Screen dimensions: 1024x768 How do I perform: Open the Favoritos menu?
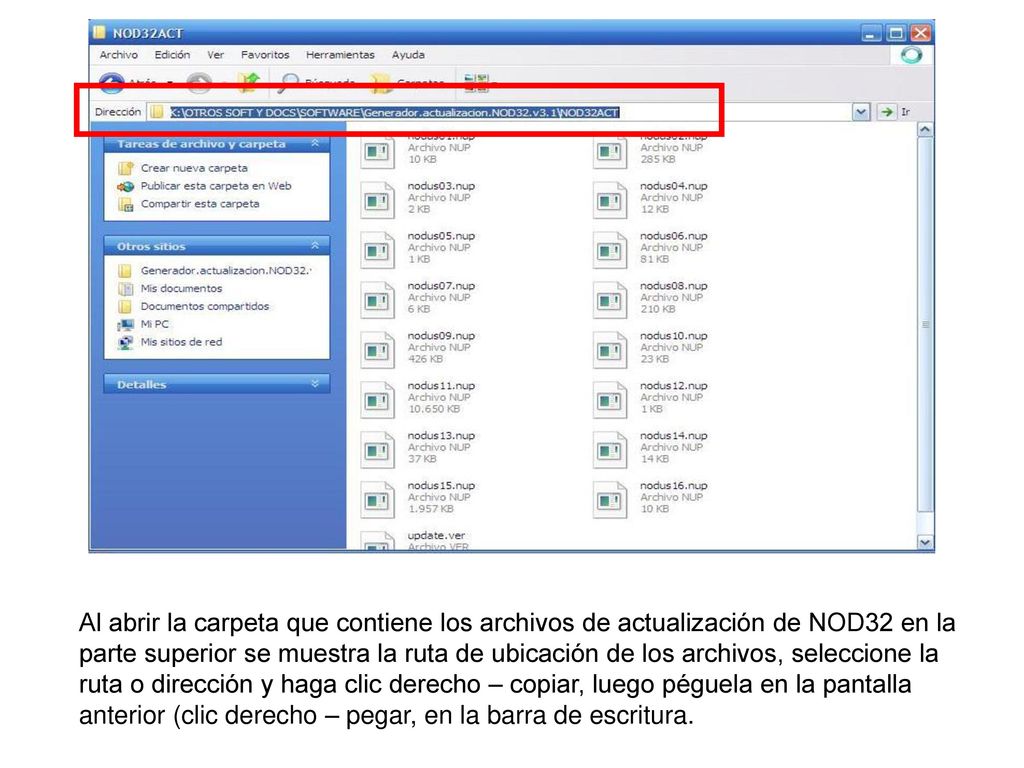(x=264, y=55)
